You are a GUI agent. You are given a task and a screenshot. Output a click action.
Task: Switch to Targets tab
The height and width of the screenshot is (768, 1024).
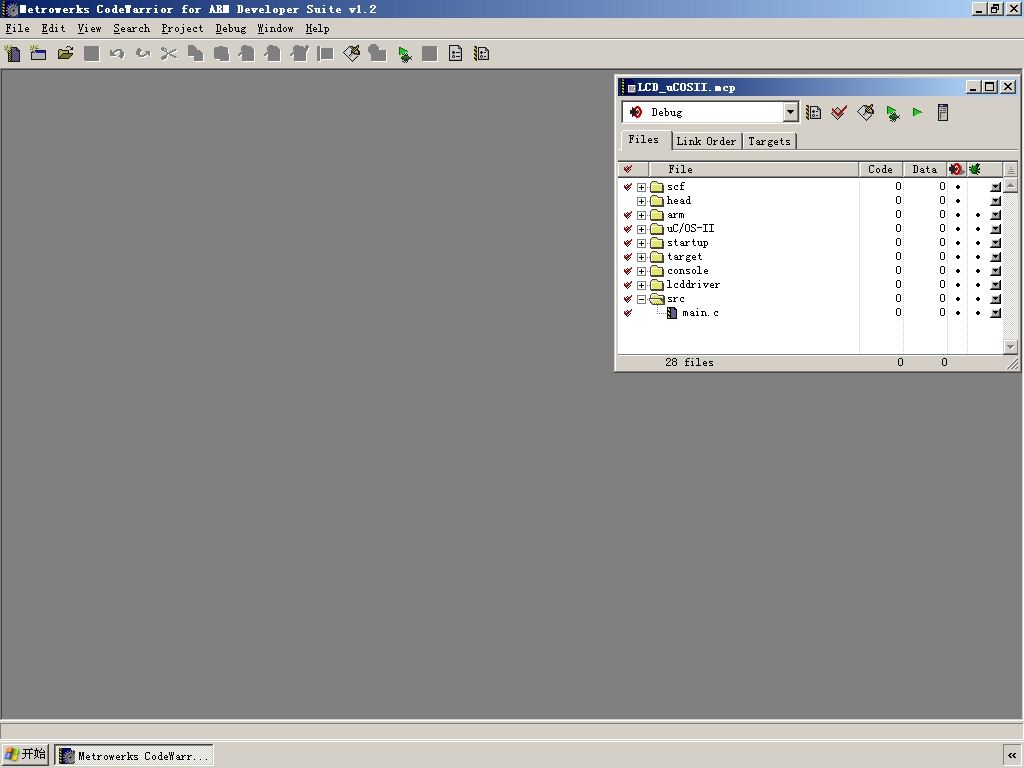tap(769, 141)
